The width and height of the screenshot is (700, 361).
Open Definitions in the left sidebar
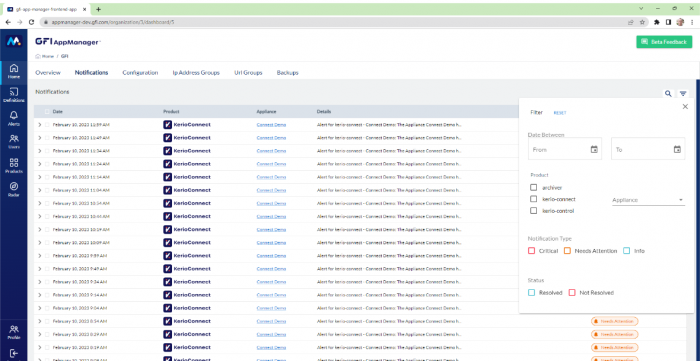click(x=13, y=95)
